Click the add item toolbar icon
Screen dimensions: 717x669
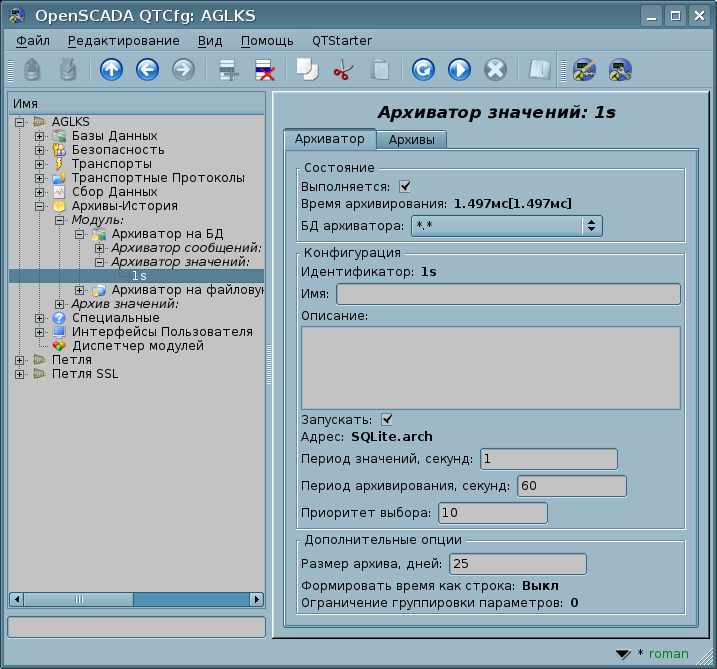(229, 70)
